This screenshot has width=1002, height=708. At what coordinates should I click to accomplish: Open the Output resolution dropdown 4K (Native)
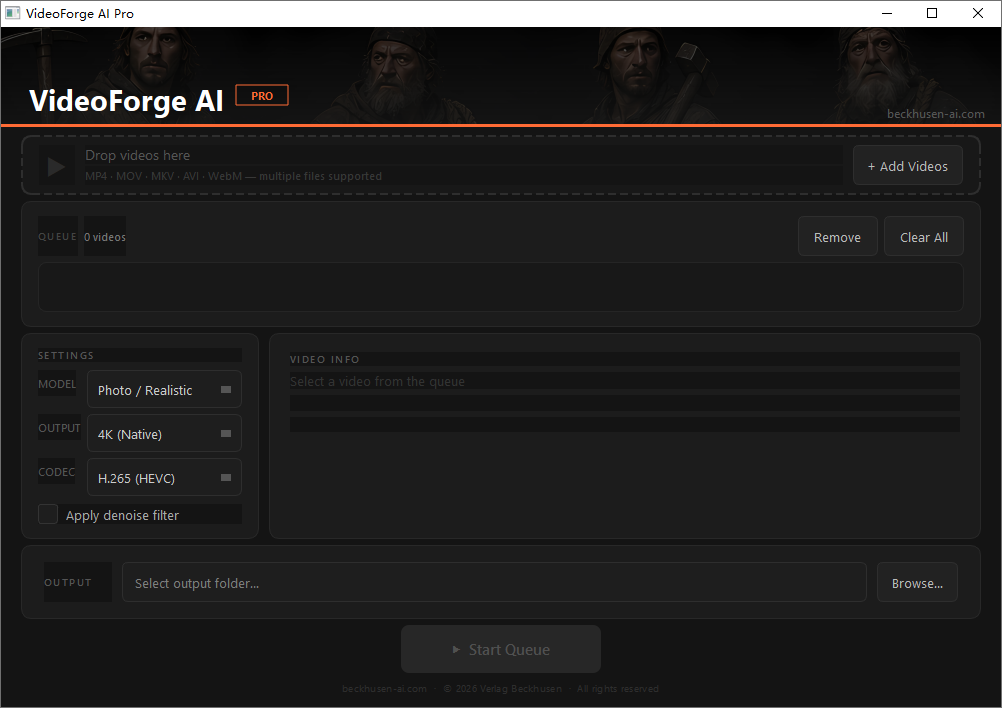[164, 433]
